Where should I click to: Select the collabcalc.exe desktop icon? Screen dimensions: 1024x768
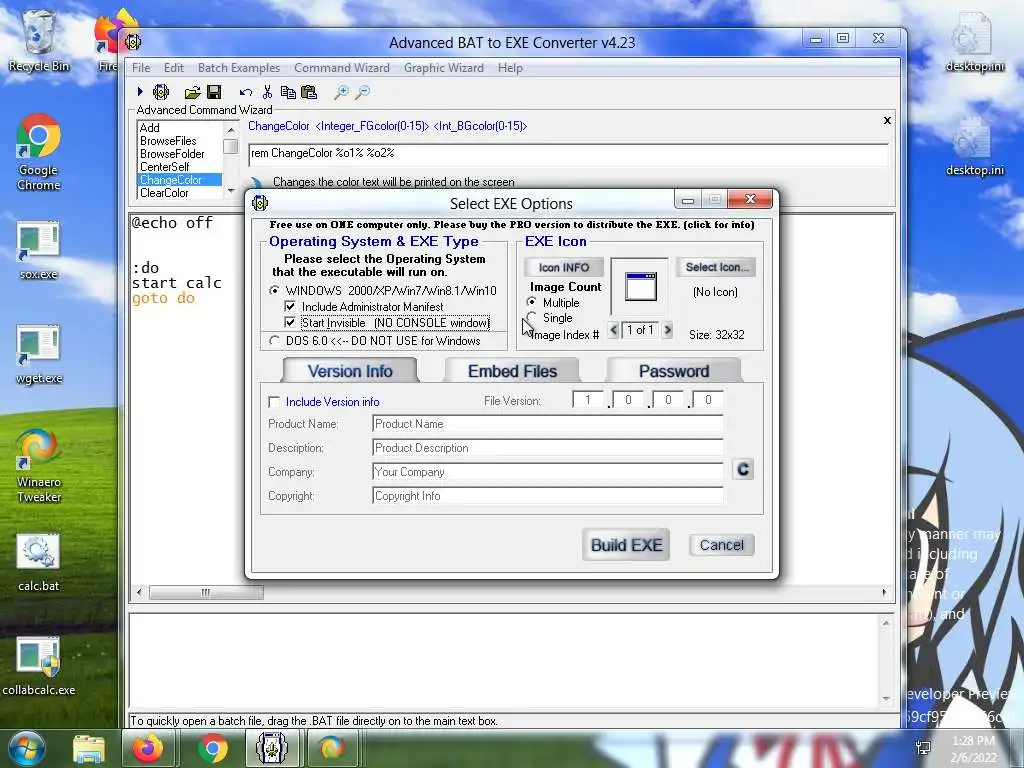click(39, 667)
